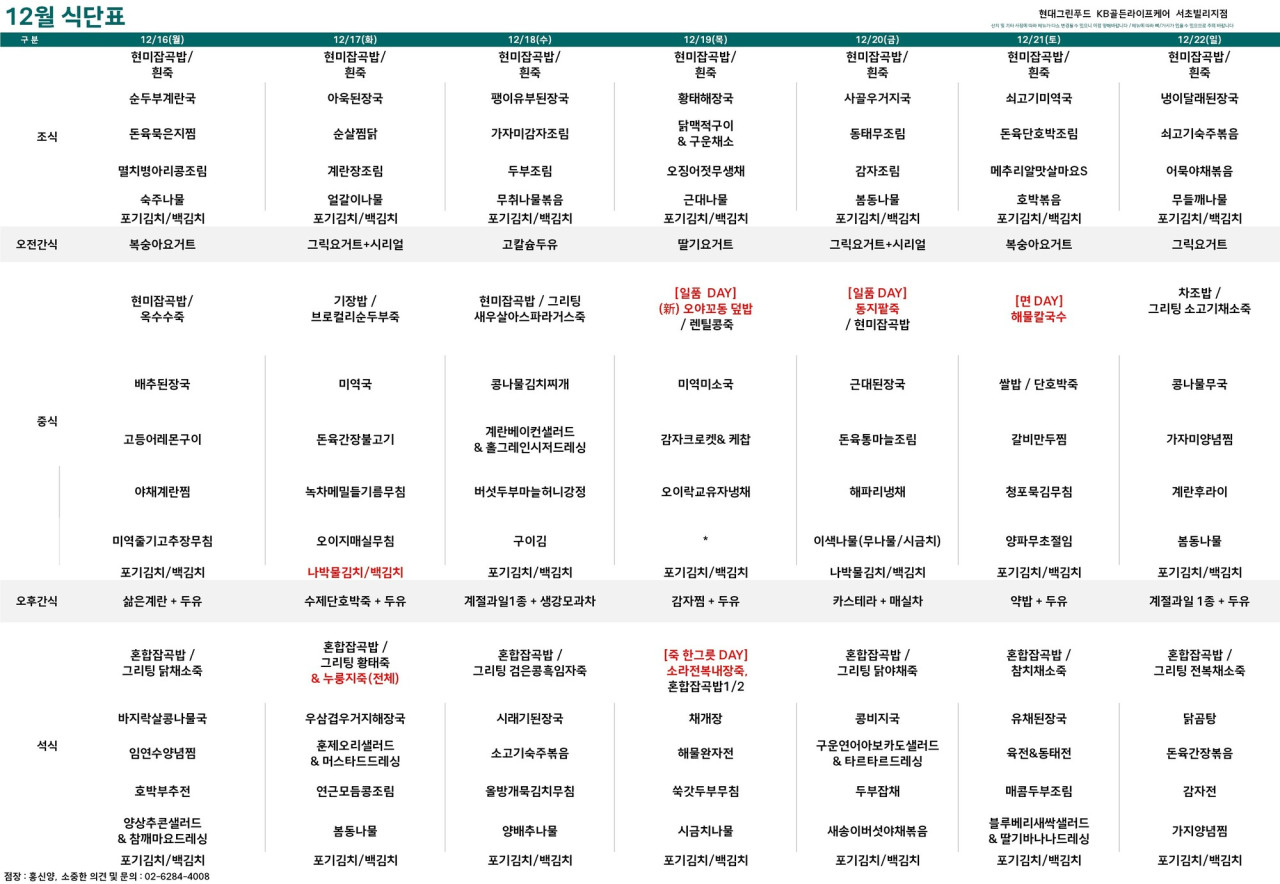Click the red 누룽지죽(전체) text

tap(355, 678)
